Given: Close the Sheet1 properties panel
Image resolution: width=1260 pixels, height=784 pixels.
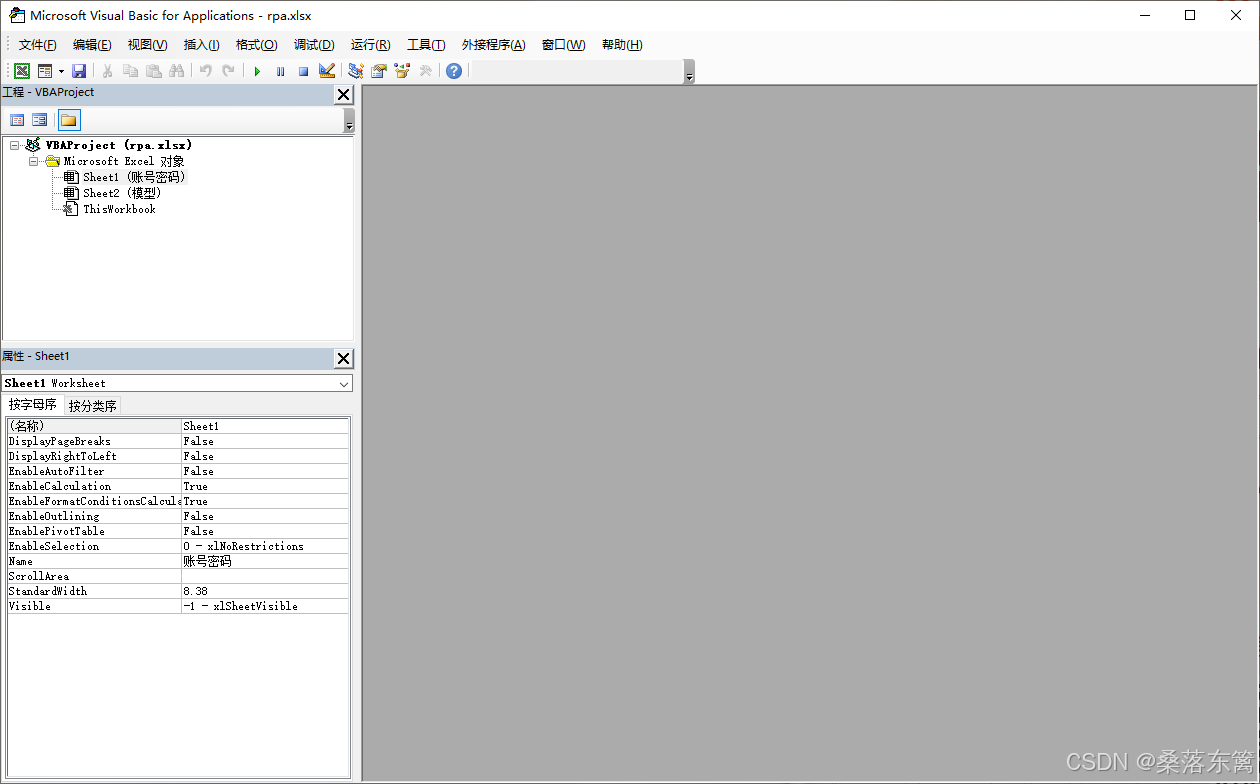Looking at the screenshot, I should tap(343, 358).
